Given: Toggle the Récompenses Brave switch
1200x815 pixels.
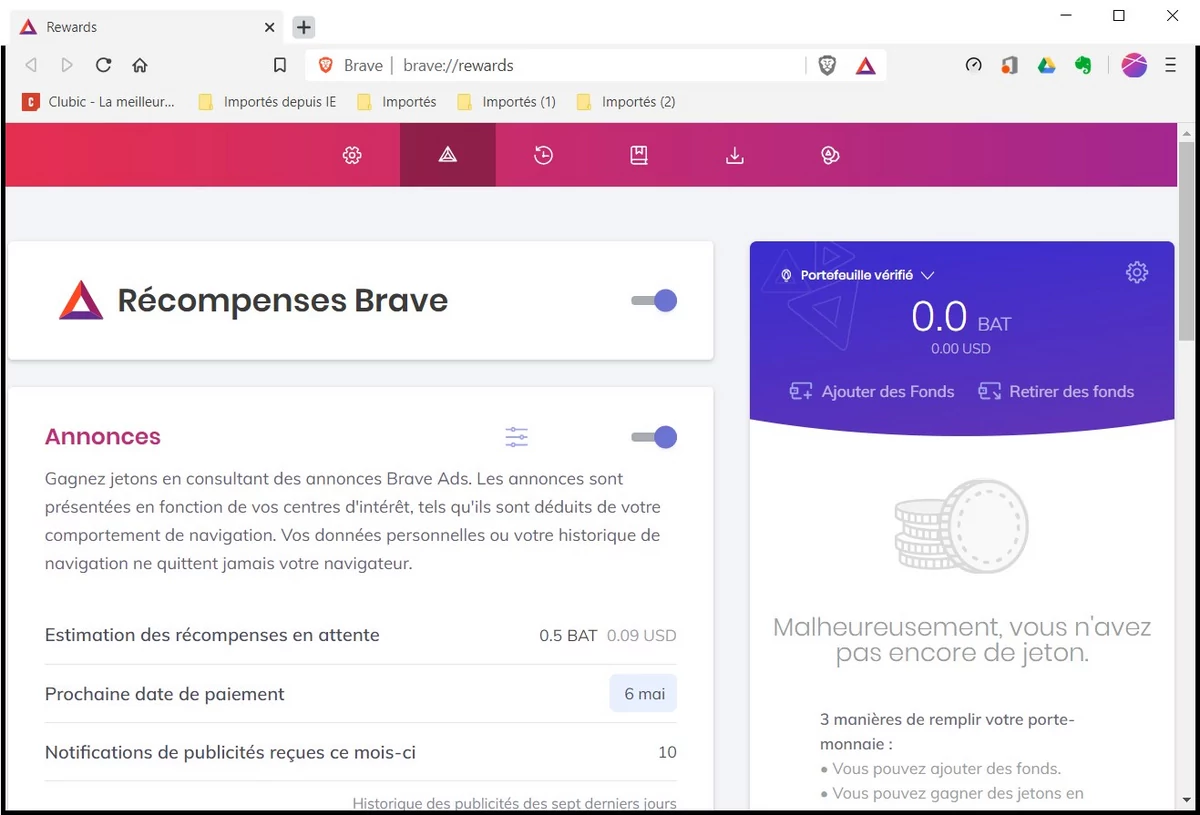Looking at the screenshot, I should coord(654,300).
